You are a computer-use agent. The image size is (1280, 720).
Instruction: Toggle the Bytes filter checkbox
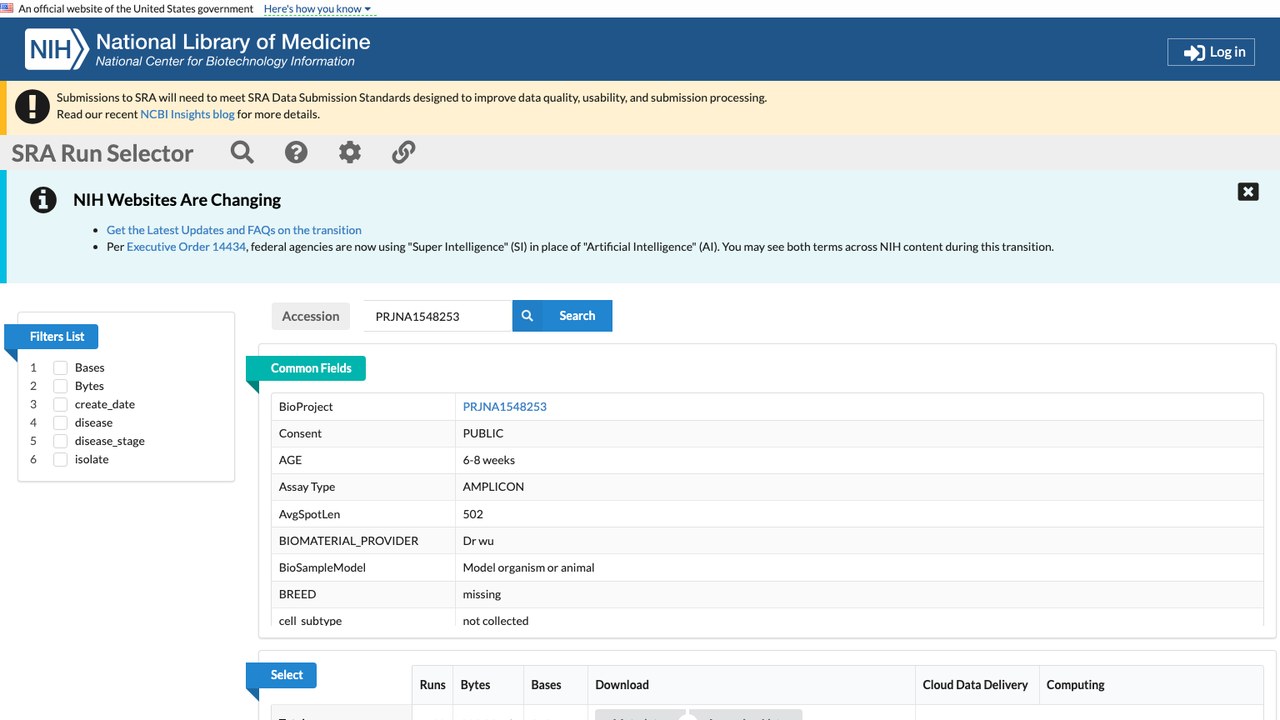point(61,386)
